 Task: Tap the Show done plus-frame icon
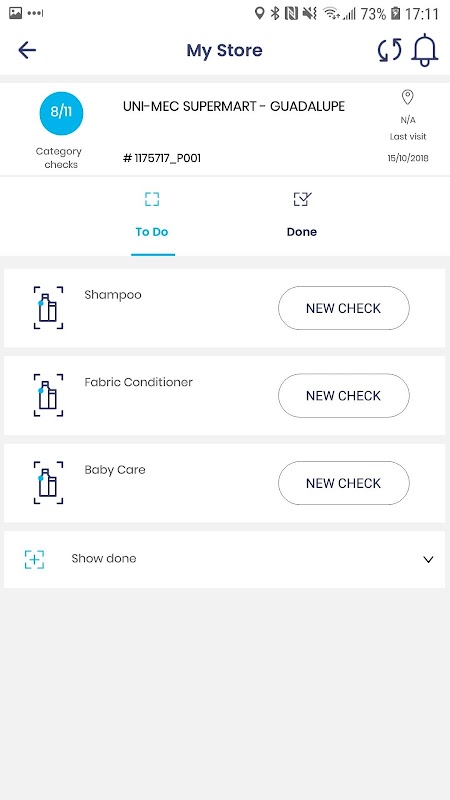coord(34,559)
